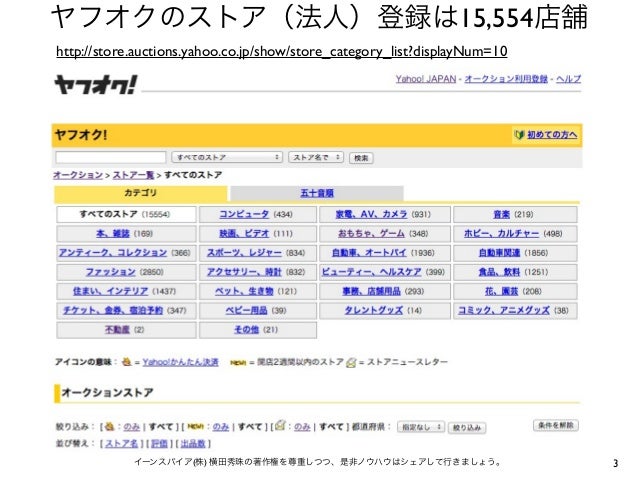Click the 初めての方へ link
Image resolution: width=638 pixels, height=479 pixels.
pyautogui.click(x=552, y=135)
